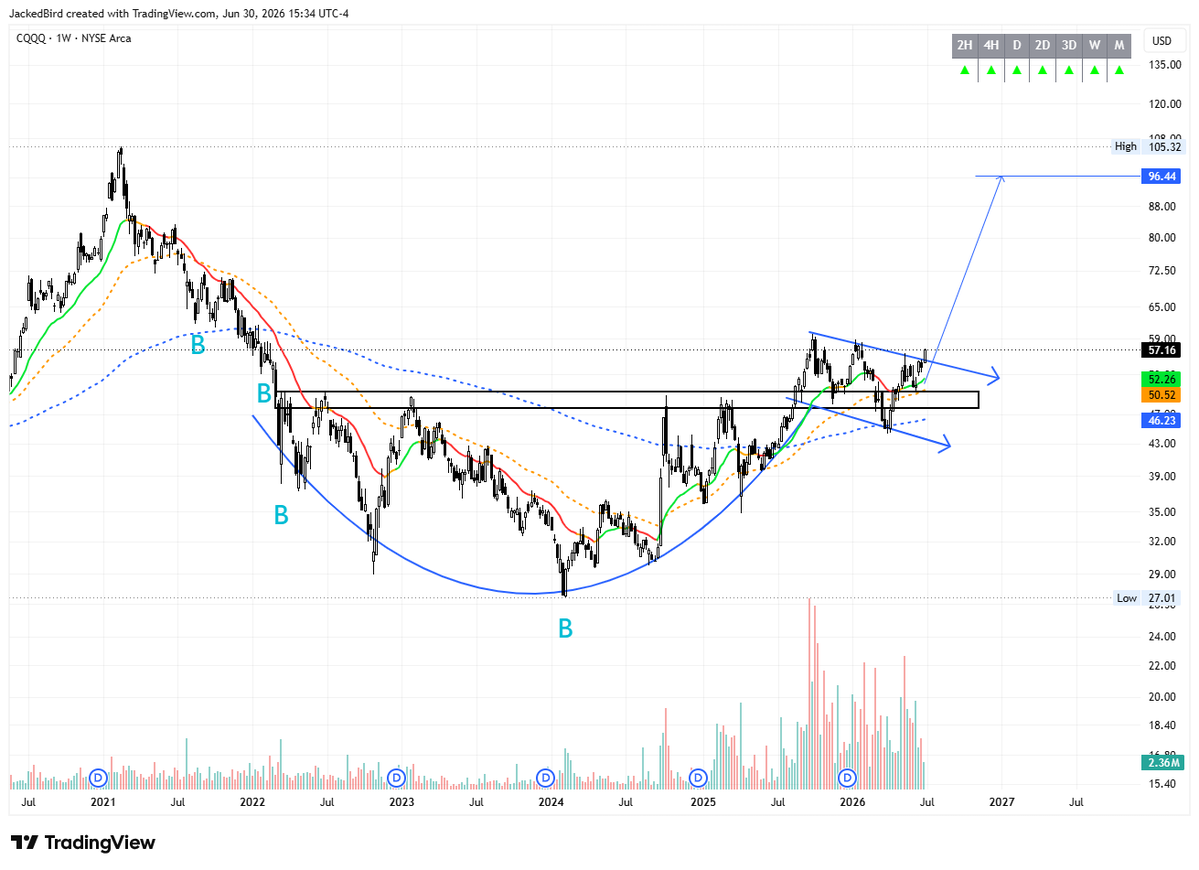Click the green up-triangle under the D column
Viewport: 1199px width, 870px height.
[1017, 70]
